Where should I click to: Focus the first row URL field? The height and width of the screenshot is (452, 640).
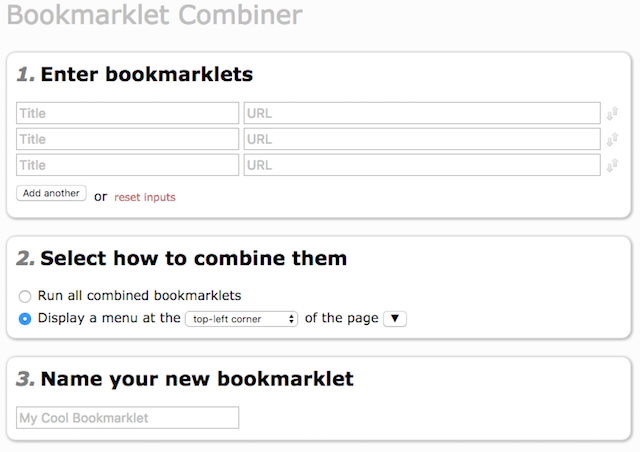click(421, 114)
